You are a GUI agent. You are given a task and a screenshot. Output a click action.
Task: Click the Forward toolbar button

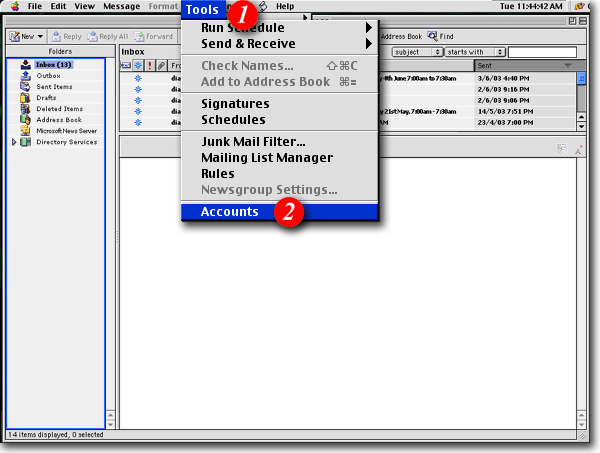[x=154, y=37]
